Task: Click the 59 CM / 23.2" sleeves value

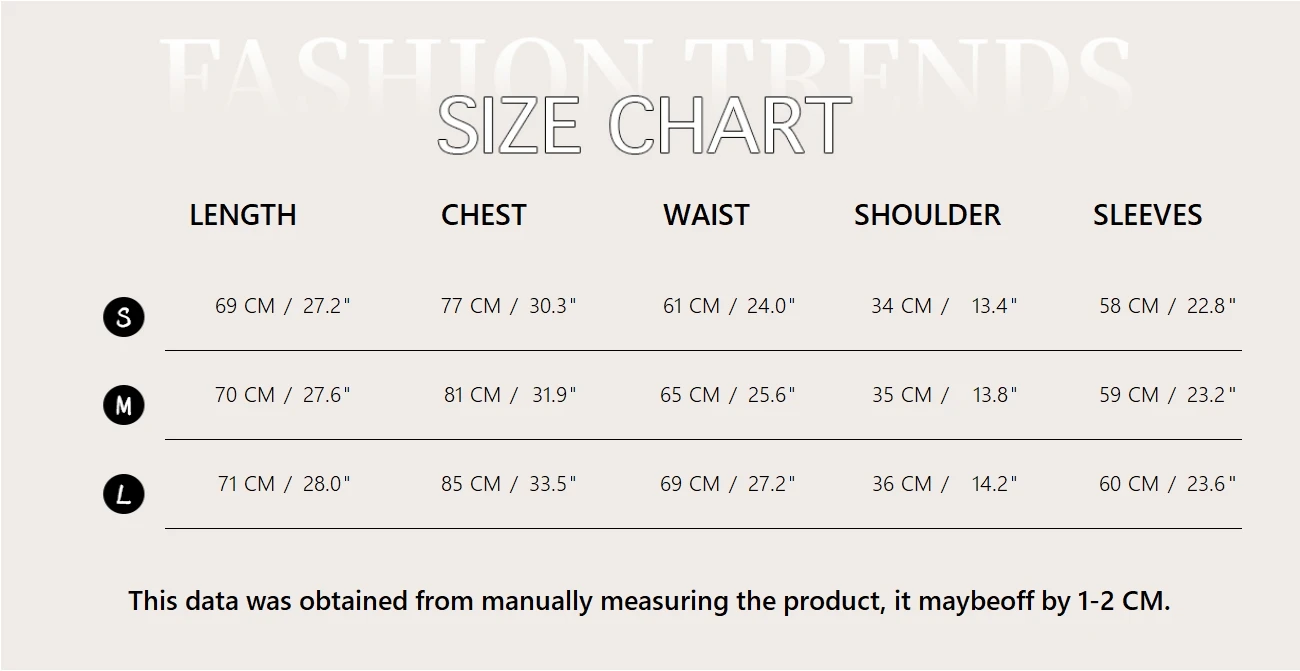Action: pos(1168,395)
